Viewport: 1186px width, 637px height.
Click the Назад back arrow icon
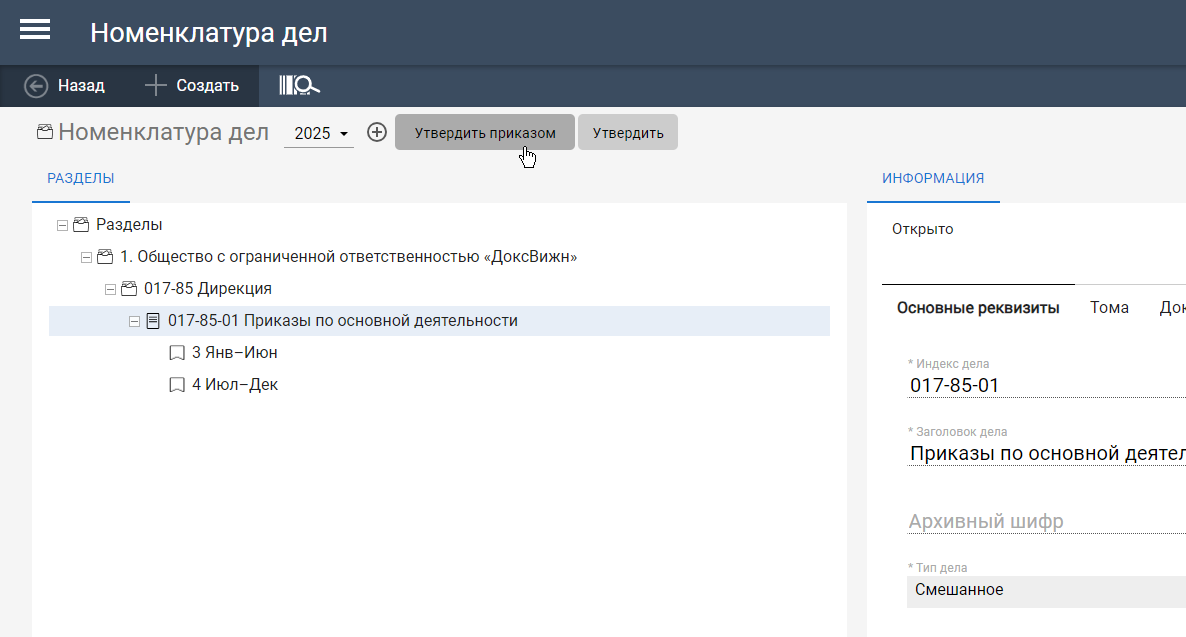pos(36,86)
